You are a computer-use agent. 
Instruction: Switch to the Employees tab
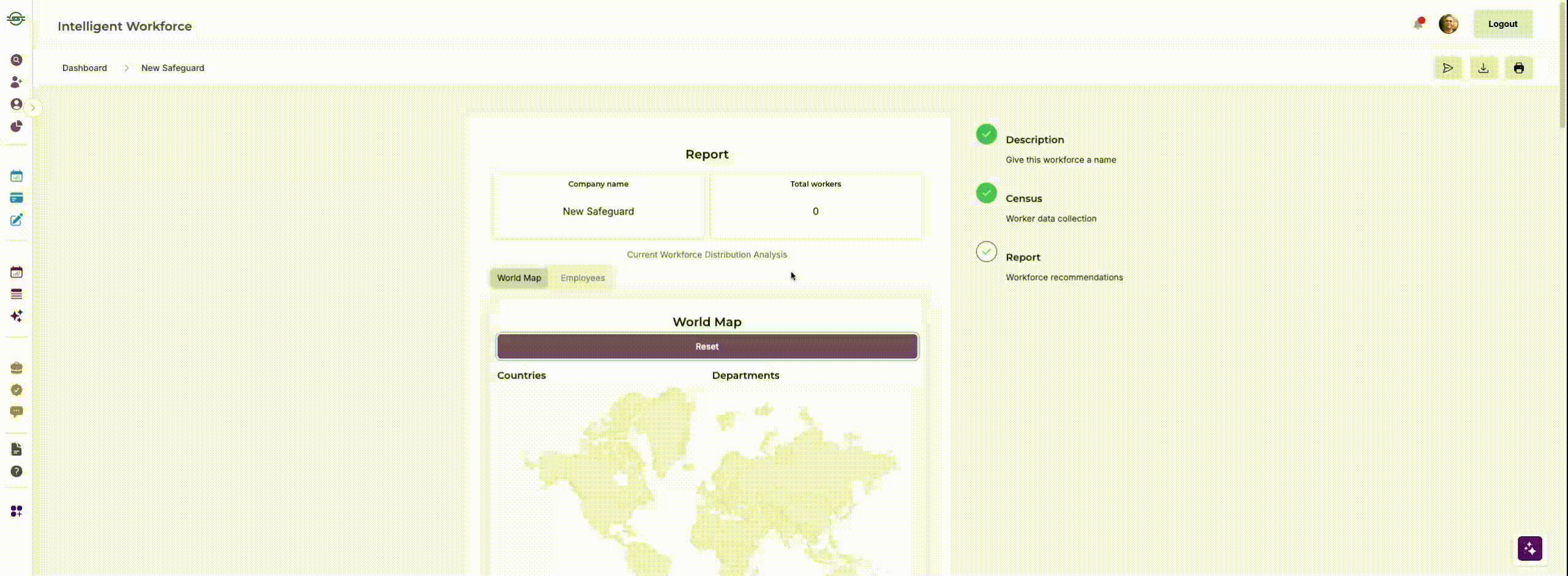[x=582, y=278]
